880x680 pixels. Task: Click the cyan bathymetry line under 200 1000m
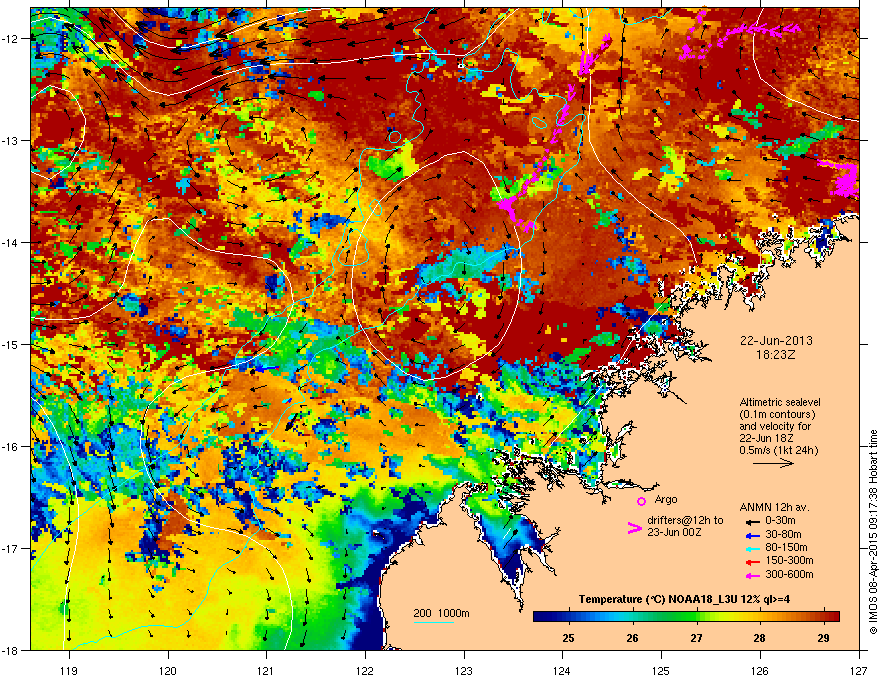click(434, 622)
